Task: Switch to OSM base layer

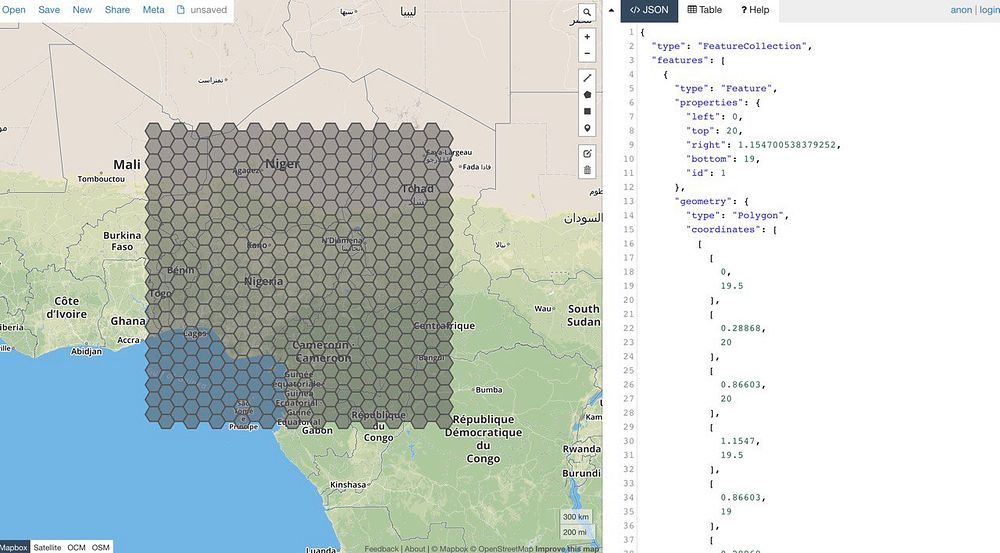Action: coord(101,547)
